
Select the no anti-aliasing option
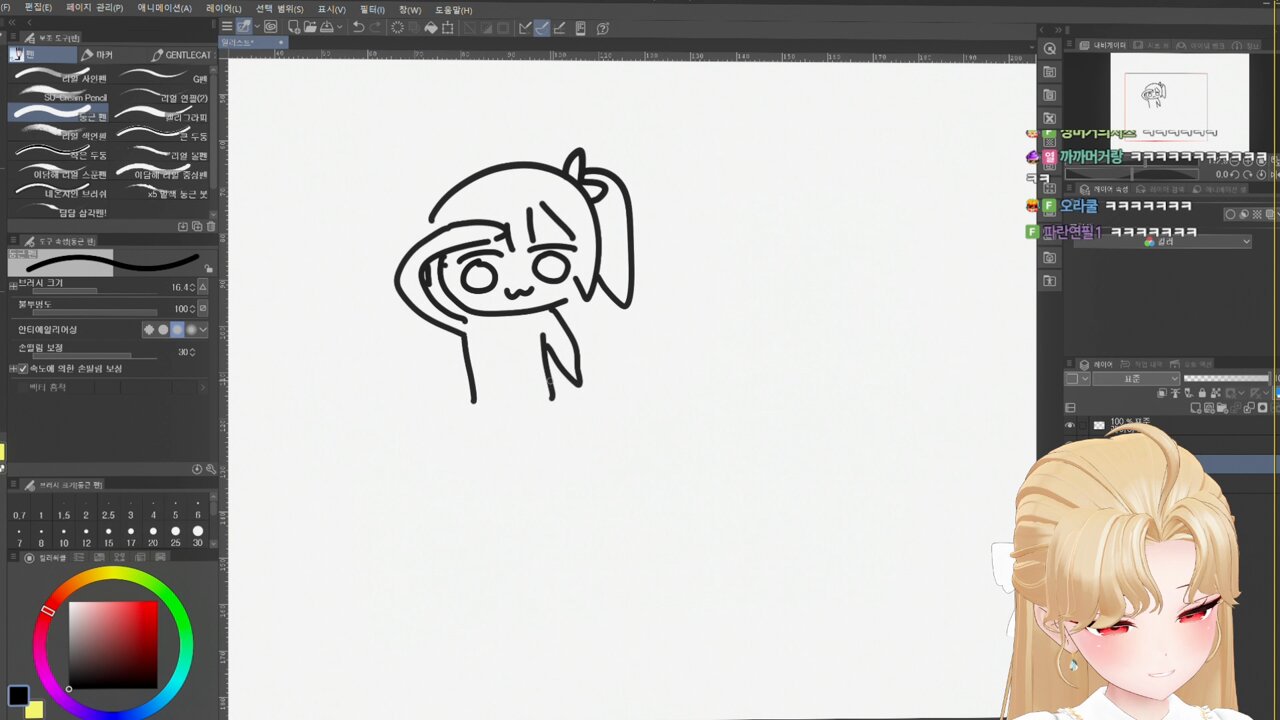(149, 329)
